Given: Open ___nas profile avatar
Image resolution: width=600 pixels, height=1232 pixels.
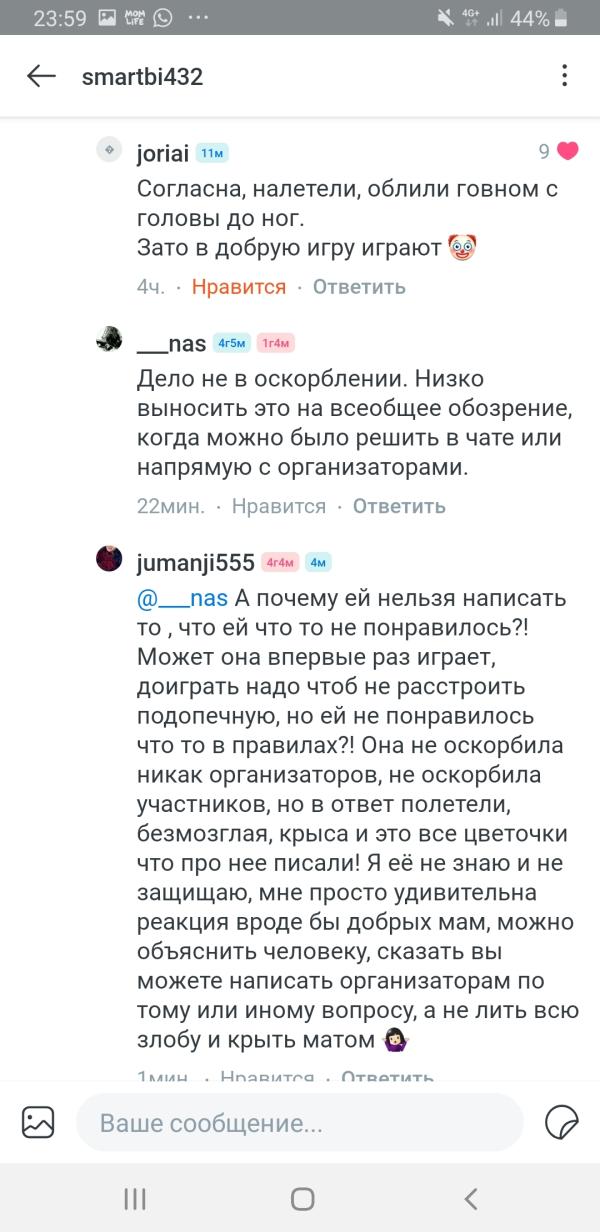Looking at the screenshot, I should (x=108, y=339).
